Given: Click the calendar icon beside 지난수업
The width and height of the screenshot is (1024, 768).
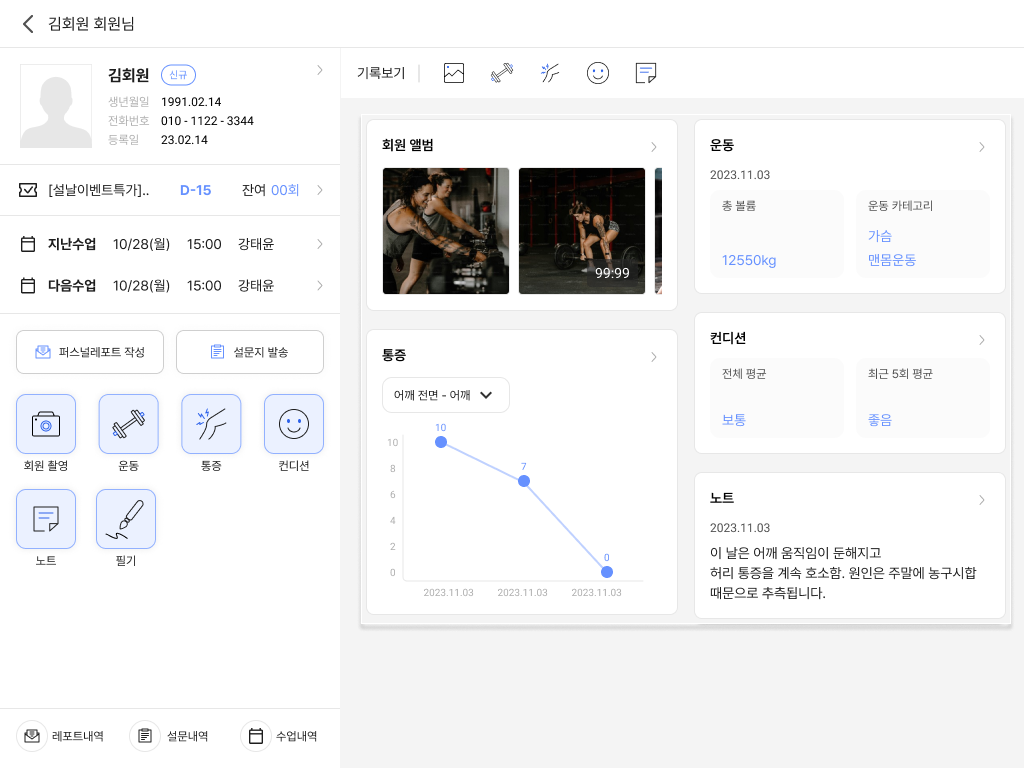Looking at the screenshot, I should (28, 244).
